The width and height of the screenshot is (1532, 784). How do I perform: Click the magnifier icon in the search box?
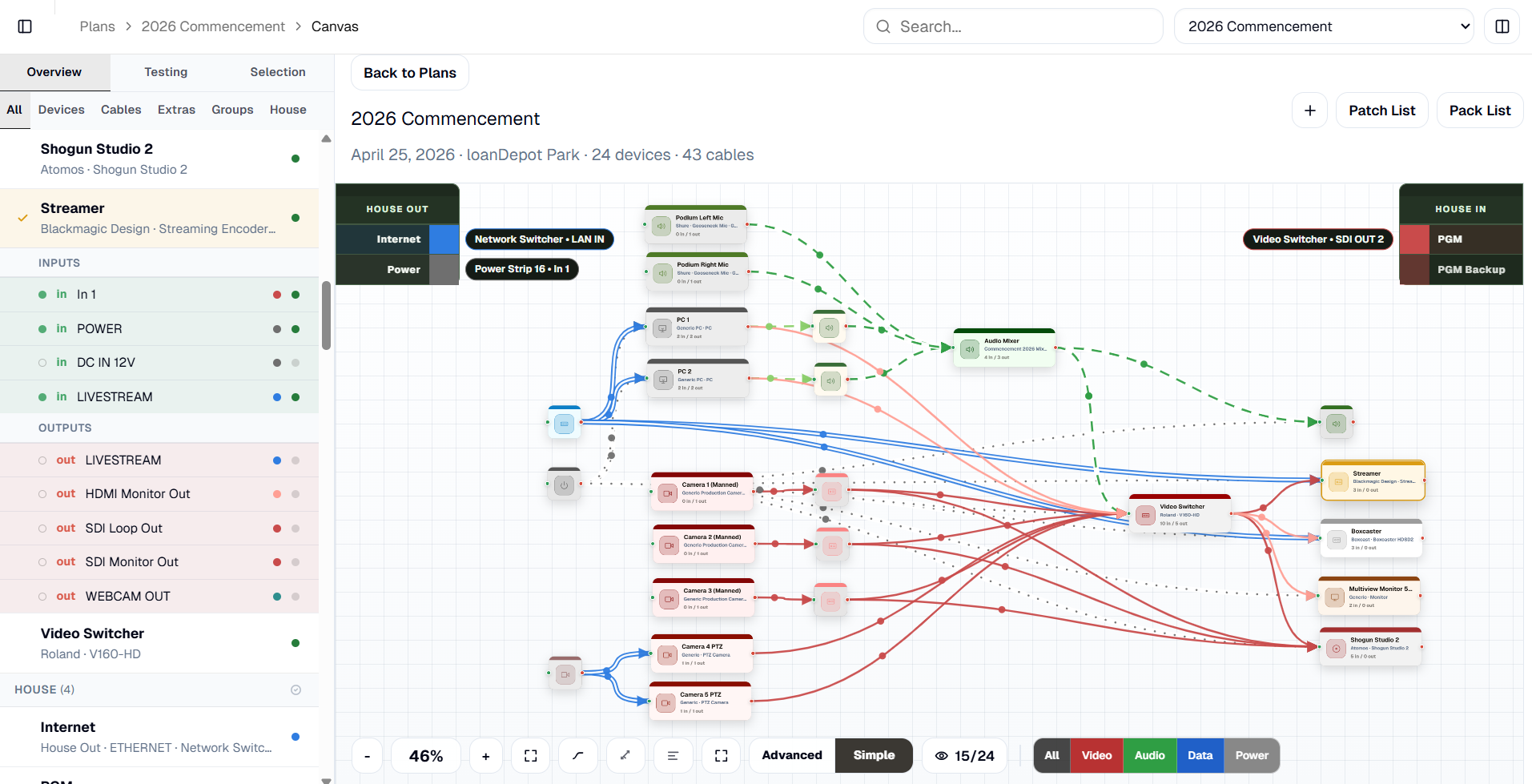click(883, 26)
